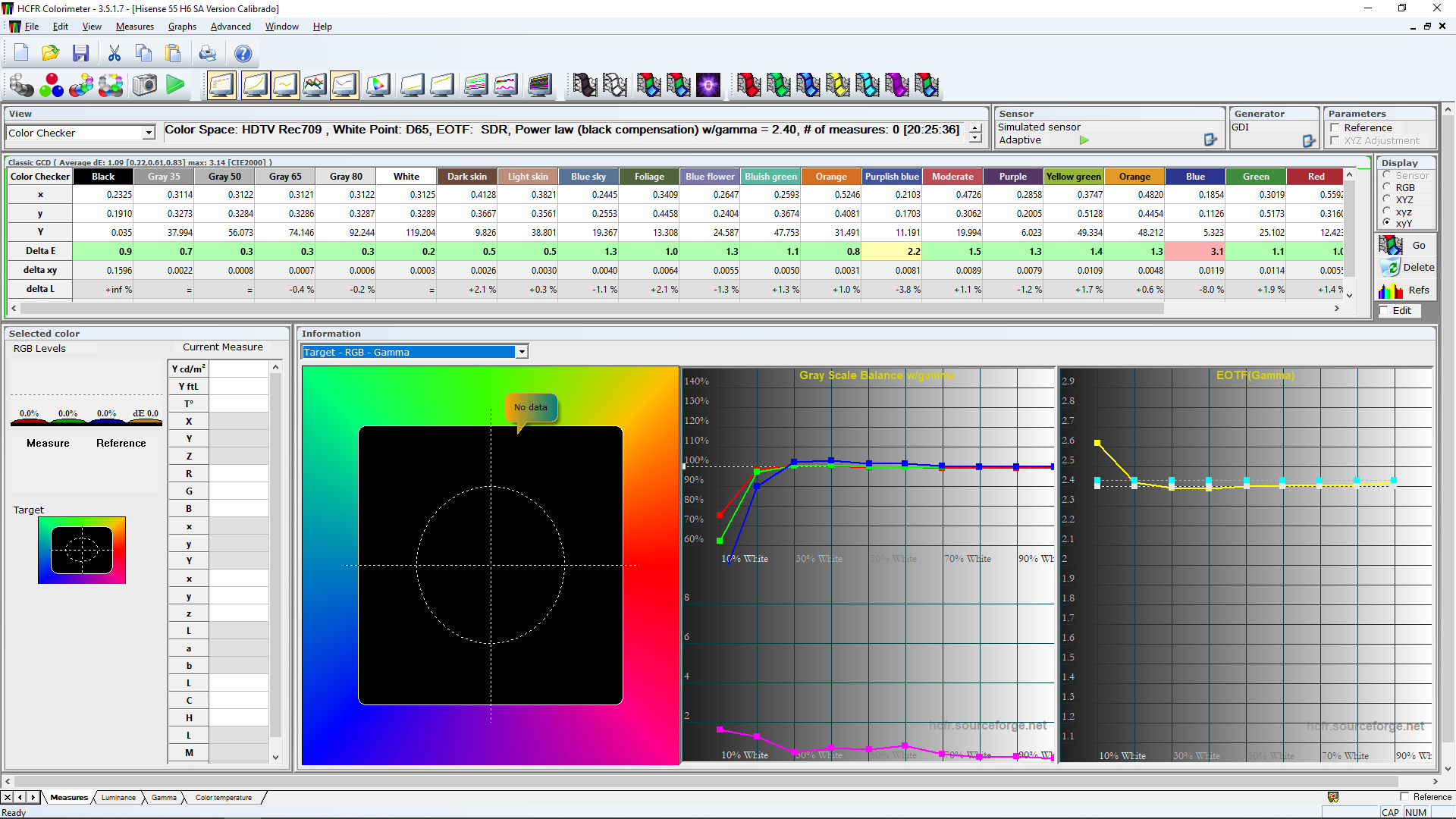Open the Measures menu

[134, 27]
